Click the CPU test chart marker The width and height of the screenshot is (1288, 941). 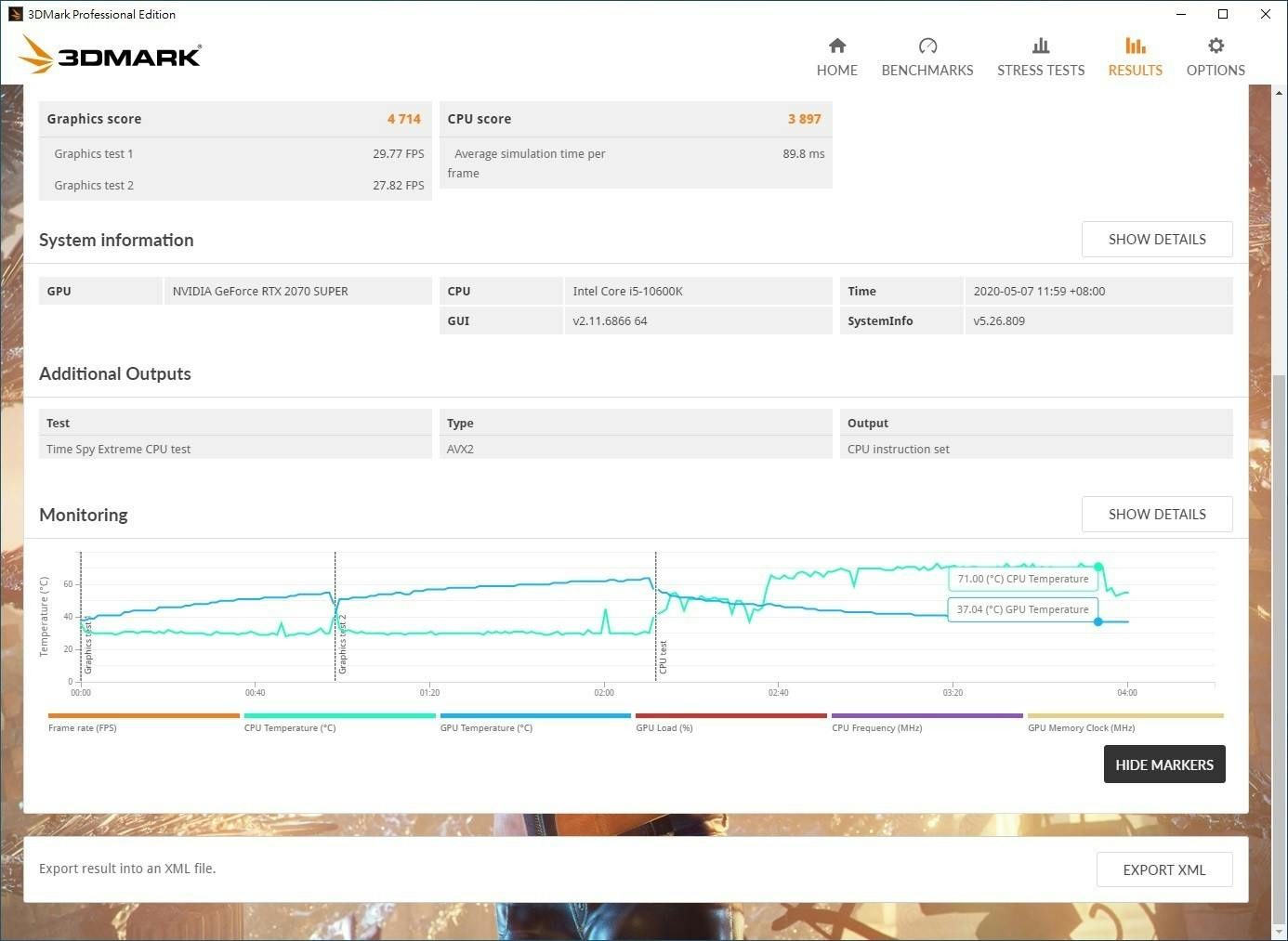tap(664, 657)
